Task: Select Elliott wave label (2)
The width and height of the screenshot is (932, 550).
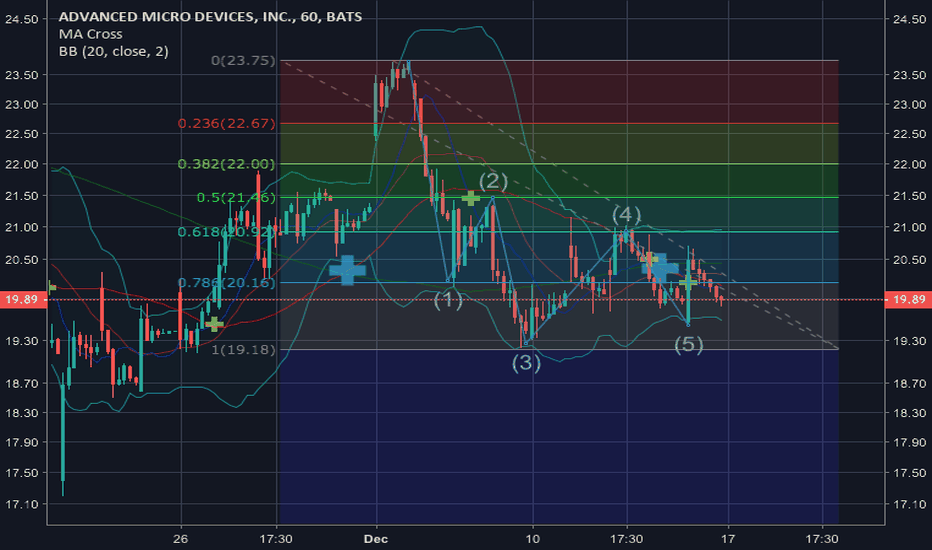Action: [x=493, y=181]
